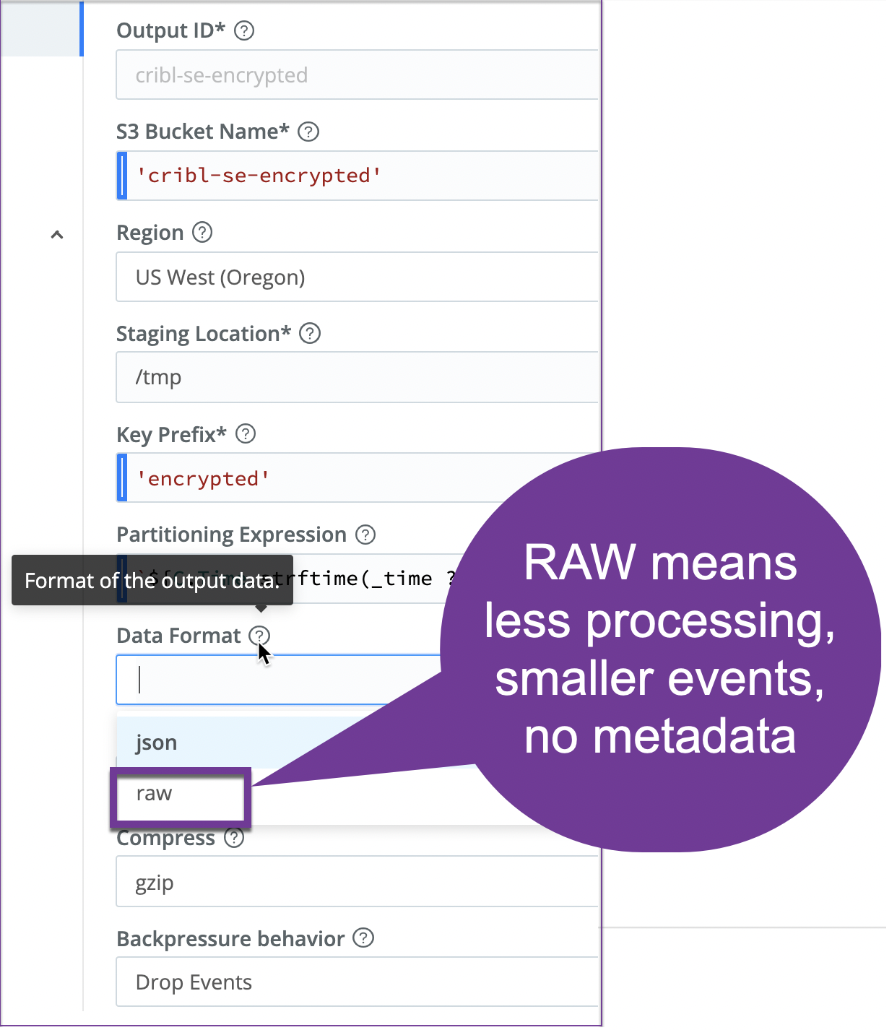Click into the Data Format search box
Image resolution: width=886 pixels, height=1030 pixels.
pyautogui.click(x=280, y=681)
